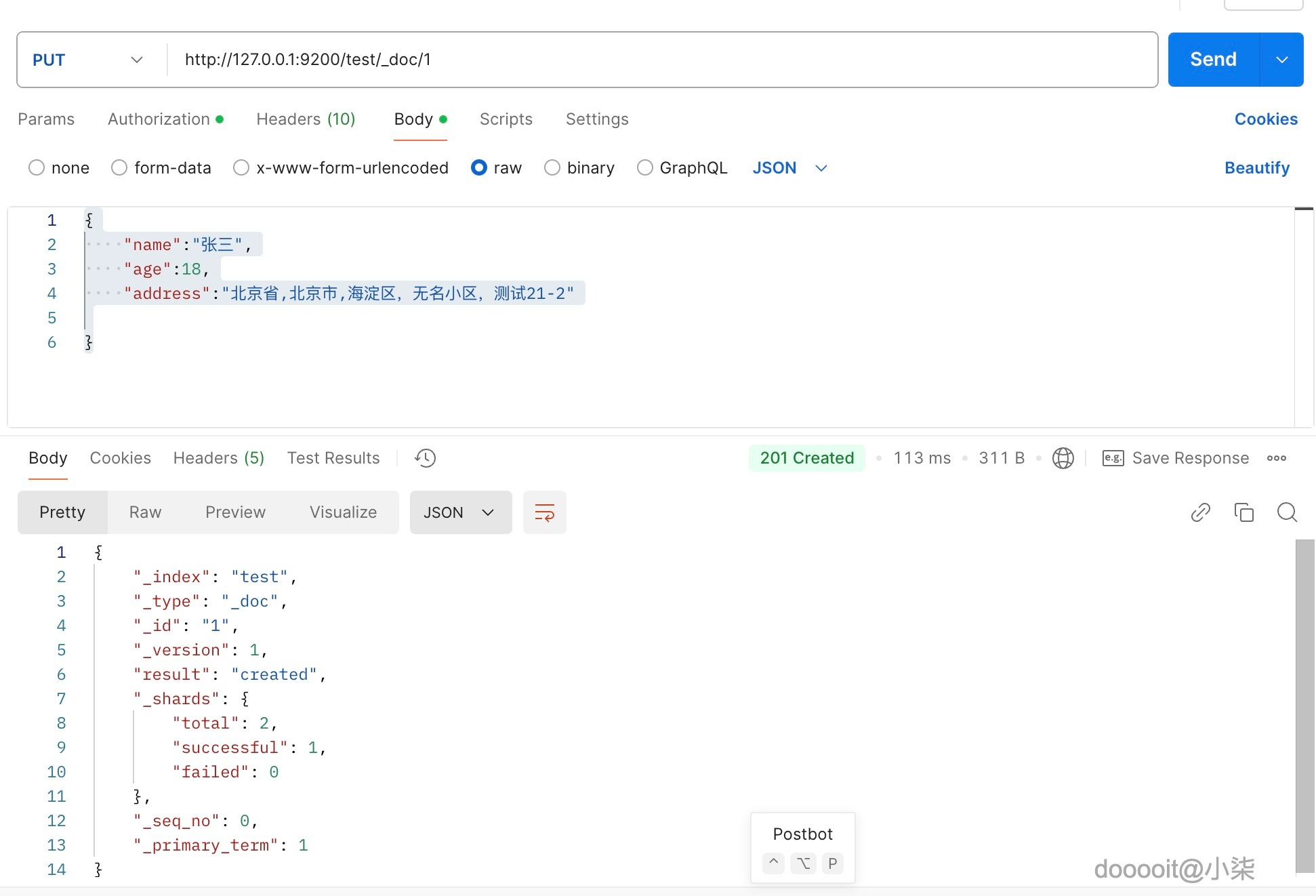
Task: Copy response body with copy icon
Action: point(1243,512)
